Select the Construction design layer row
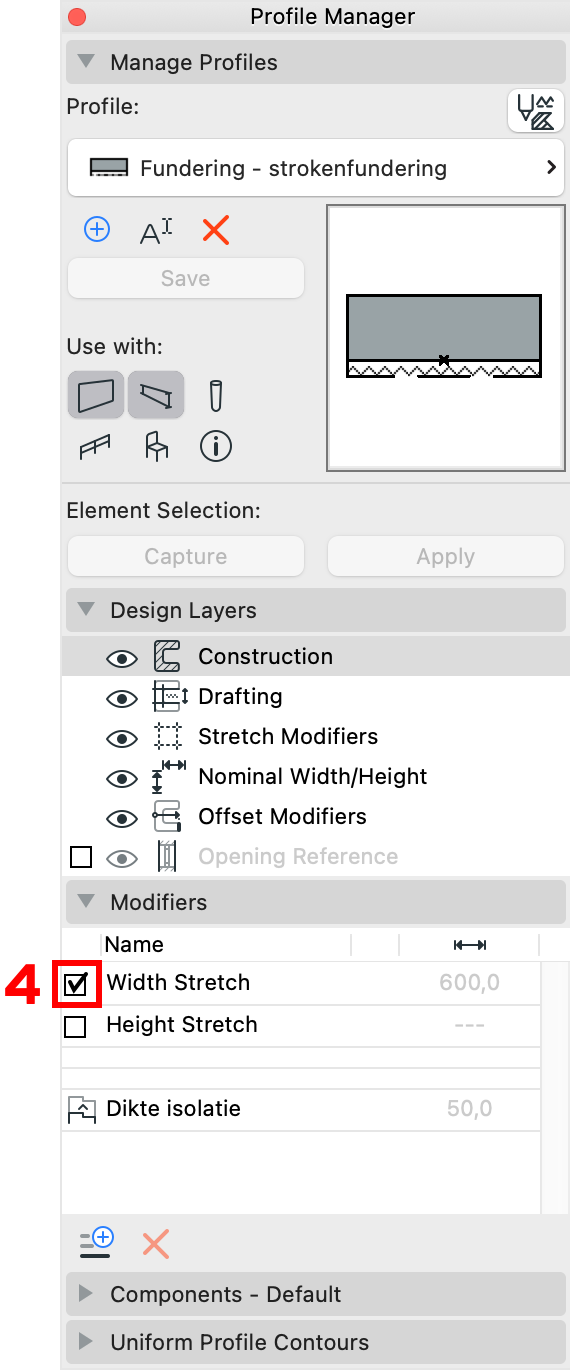The width and height of the screenshot is (570, 1370). click(315, 656)
